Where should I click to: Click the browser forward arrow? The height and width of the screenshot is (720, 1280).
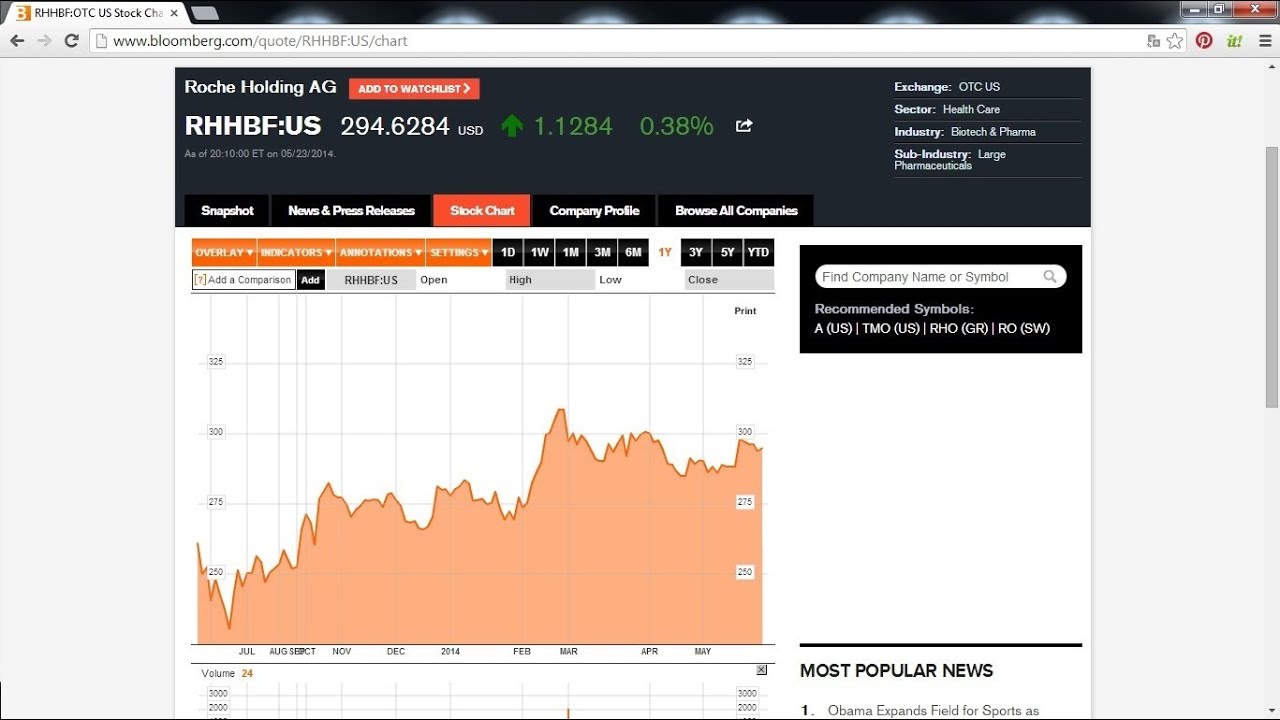[x=44, y=41]
